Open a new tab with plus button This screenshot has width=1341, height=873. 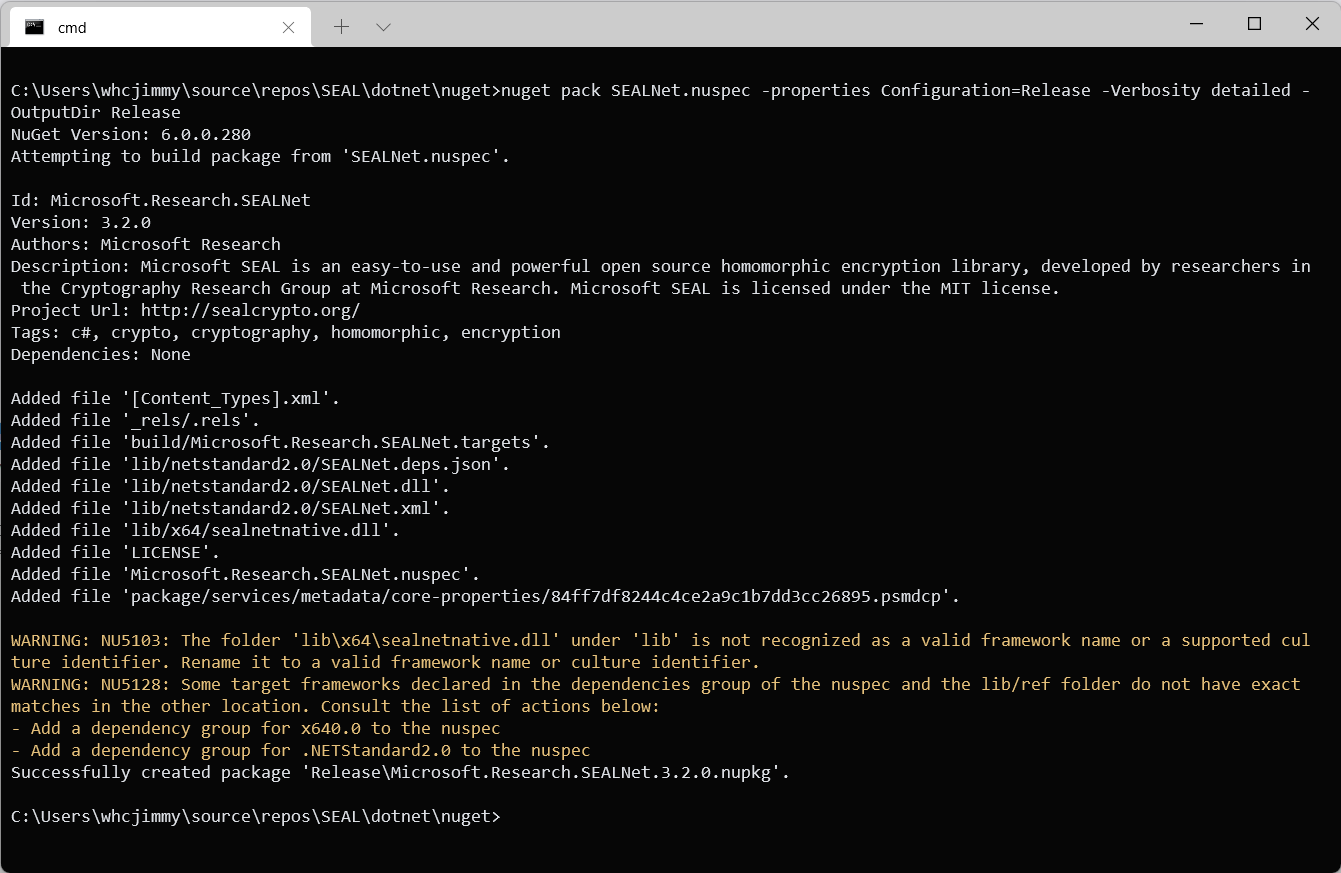[x=341, y=27]
